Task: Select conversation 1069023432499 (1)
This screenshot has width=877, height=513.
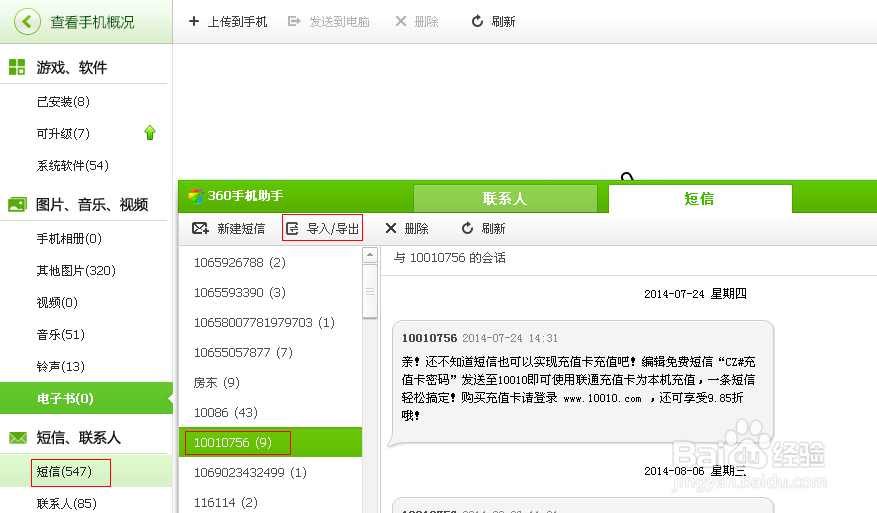Action: (x=270, y=473)
